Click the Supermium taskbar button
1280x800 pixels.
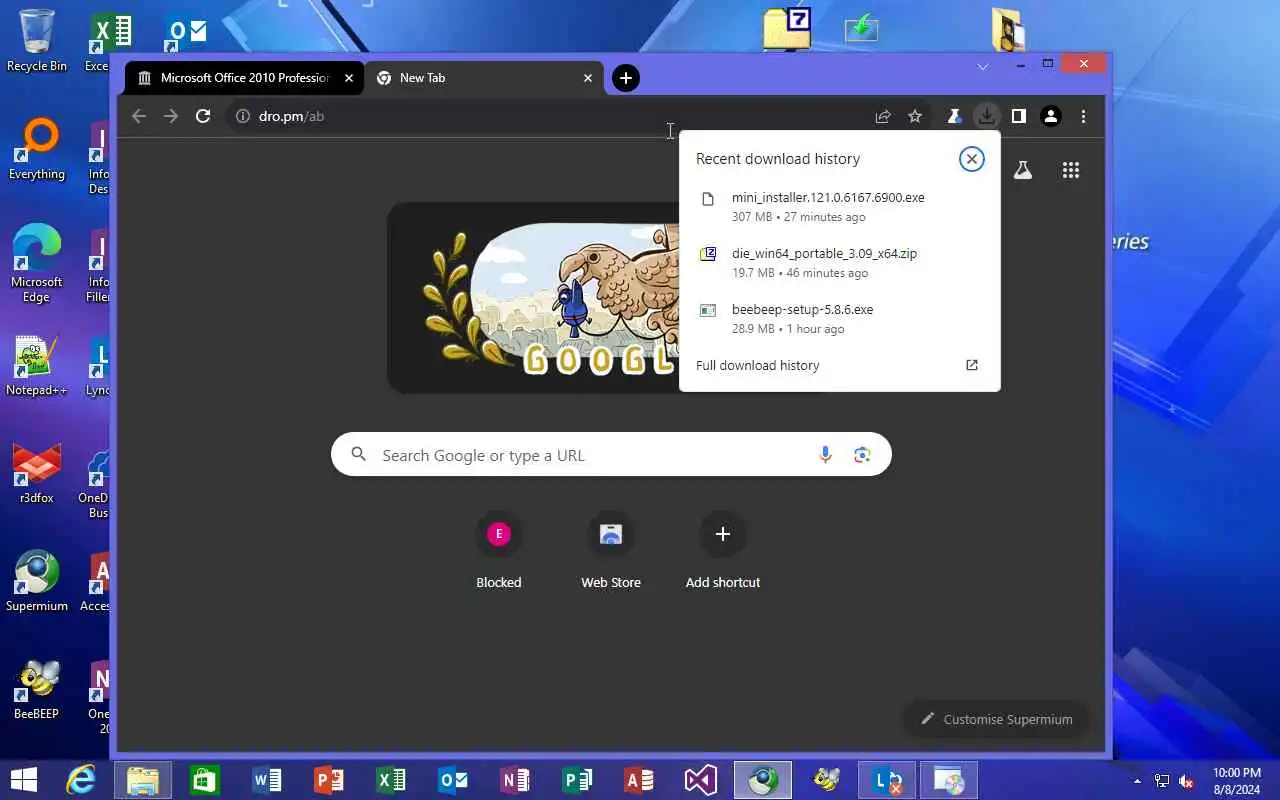pyautogui.click(x=763, y=780)
